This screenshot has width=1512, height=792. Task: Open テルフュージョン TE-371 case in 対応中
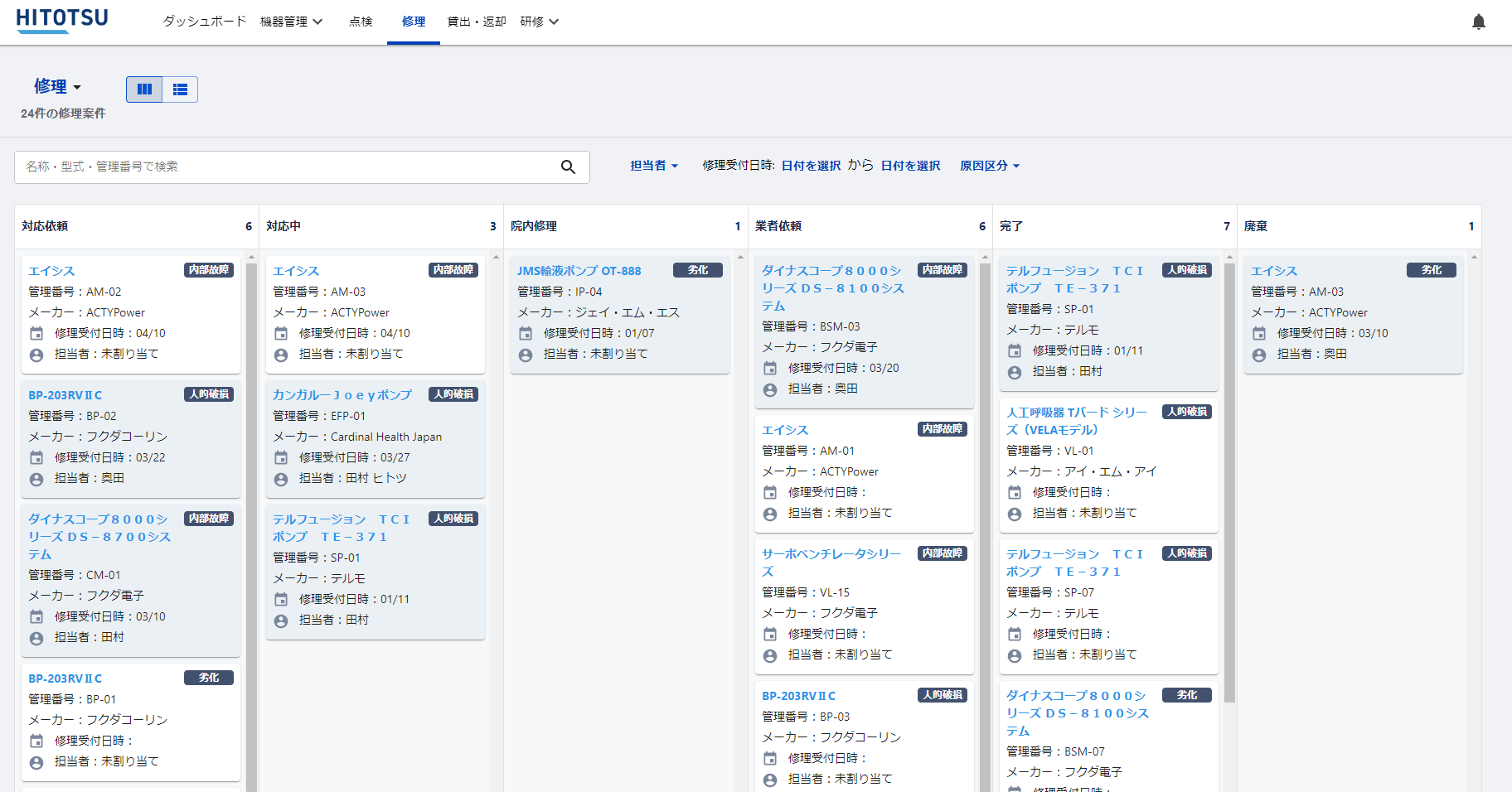pos(342,528)
